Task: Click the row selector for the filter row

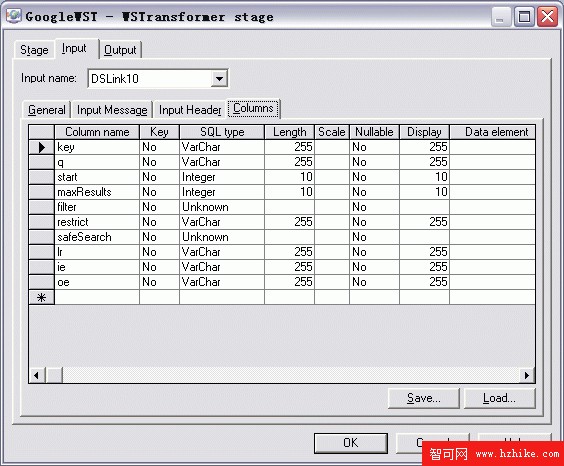Action: [x=41, y=207]
